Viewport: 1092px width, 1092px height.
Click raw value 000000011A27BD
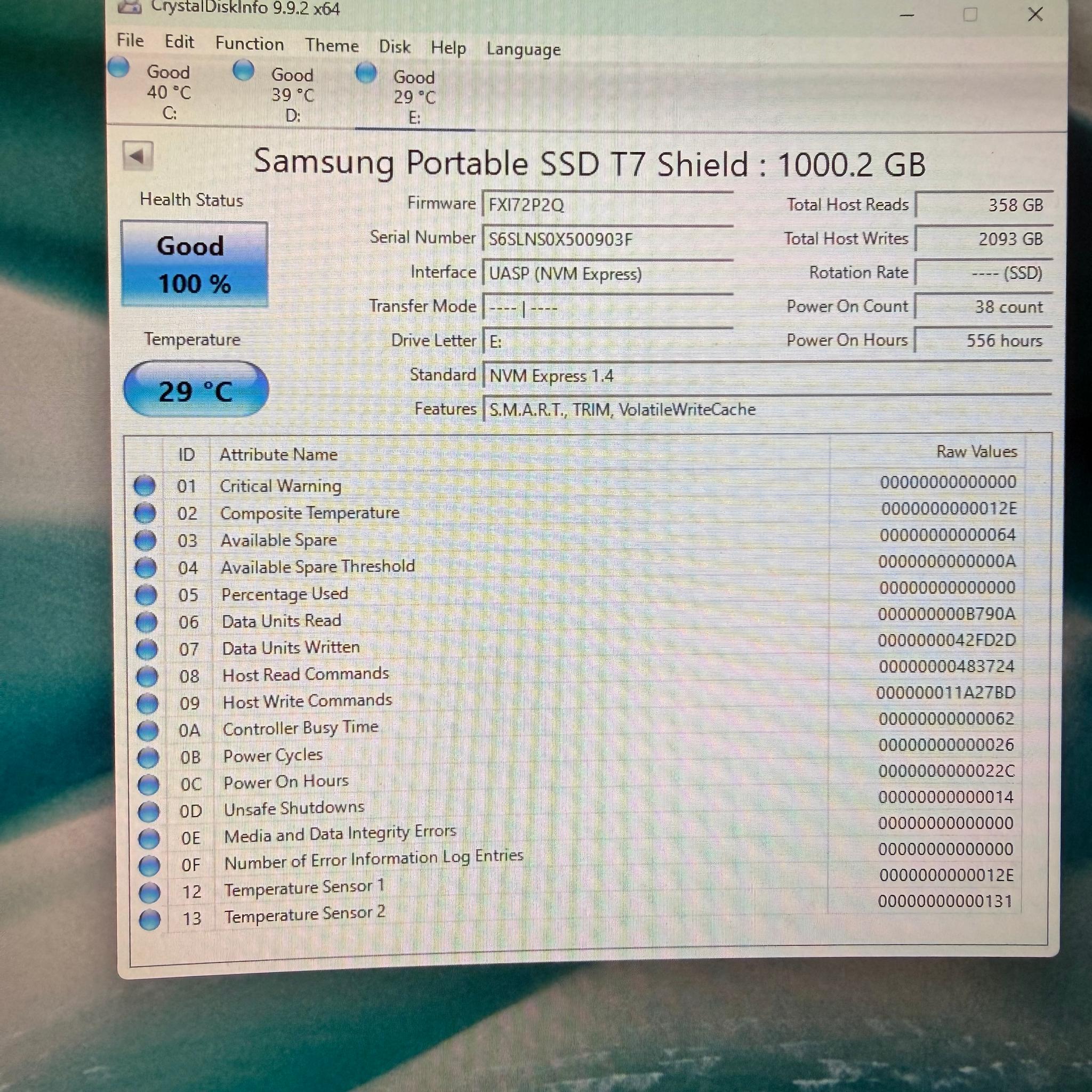click(945, 693)
